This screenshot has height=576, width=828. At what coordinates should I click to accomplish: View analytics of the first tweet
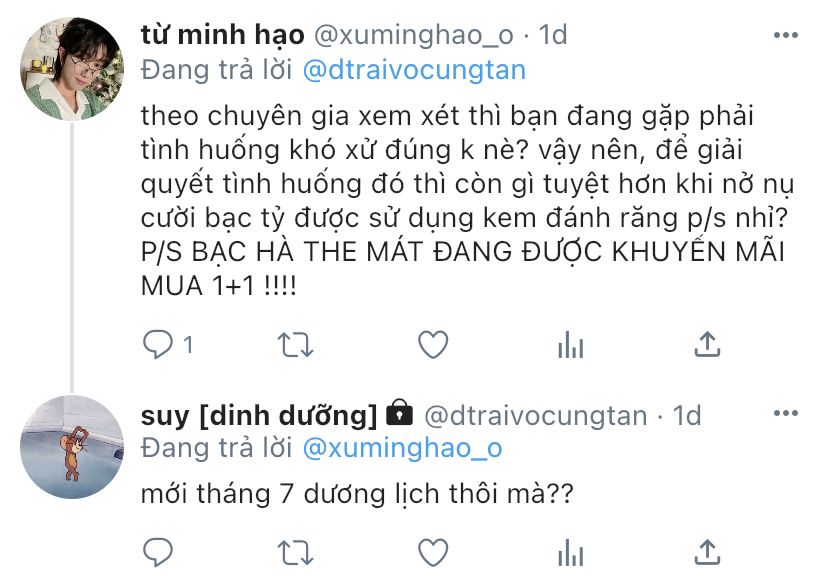[570, 345]
